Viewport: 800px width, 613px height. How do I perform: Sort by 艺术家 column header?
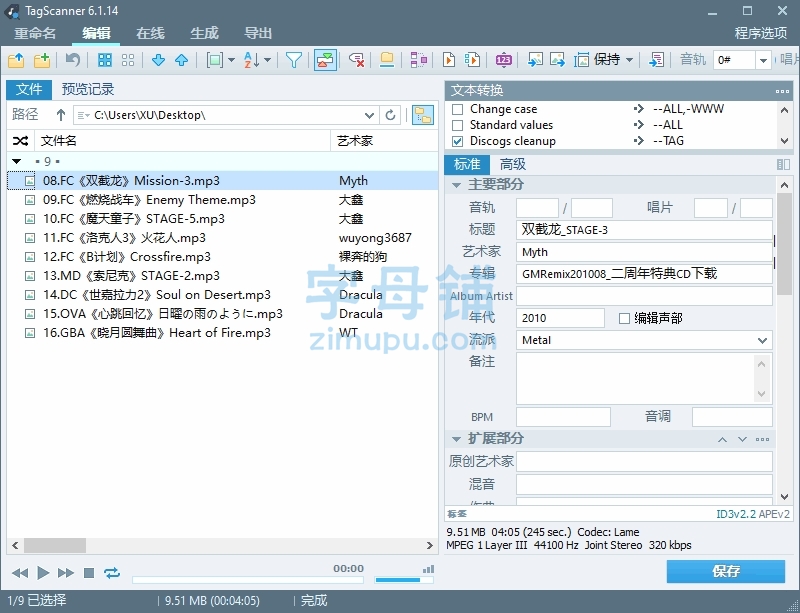click(x=384, y=141)
